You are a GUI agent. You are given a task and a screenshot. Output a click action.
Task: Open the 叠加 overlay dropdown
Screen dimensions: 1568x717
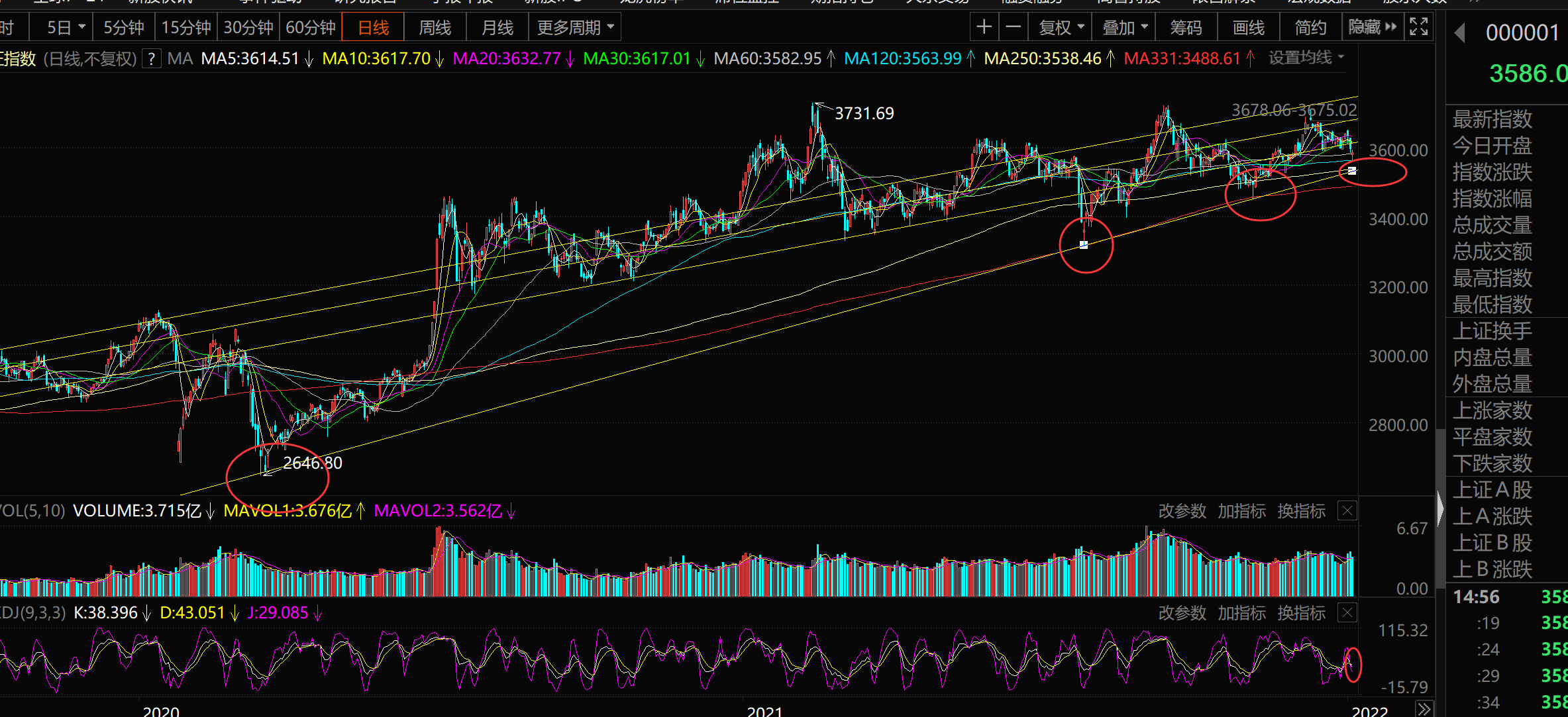click(x=1124, y=27)
